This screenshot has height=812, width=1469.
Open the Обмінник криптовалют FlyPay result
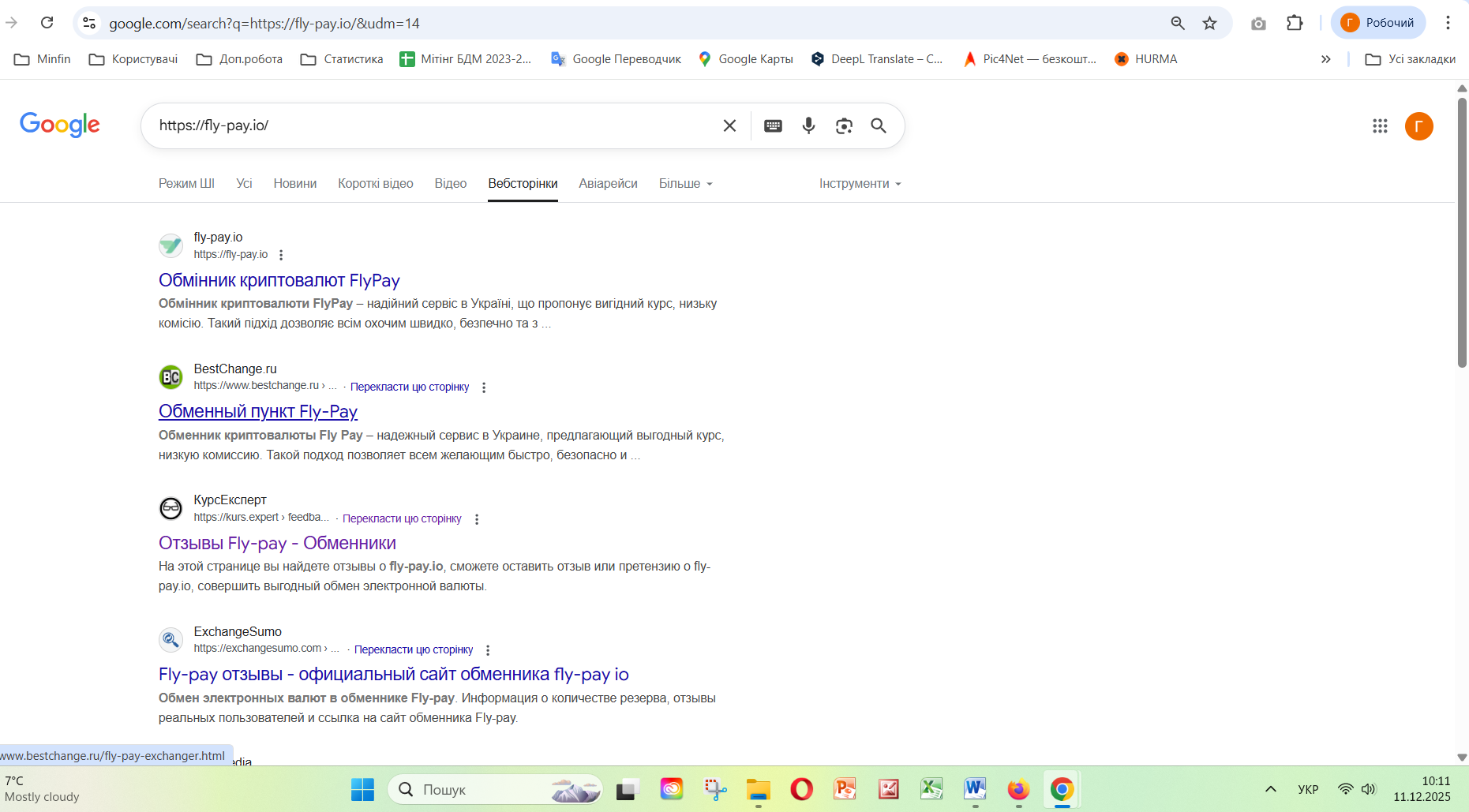(x=279, y=280)
